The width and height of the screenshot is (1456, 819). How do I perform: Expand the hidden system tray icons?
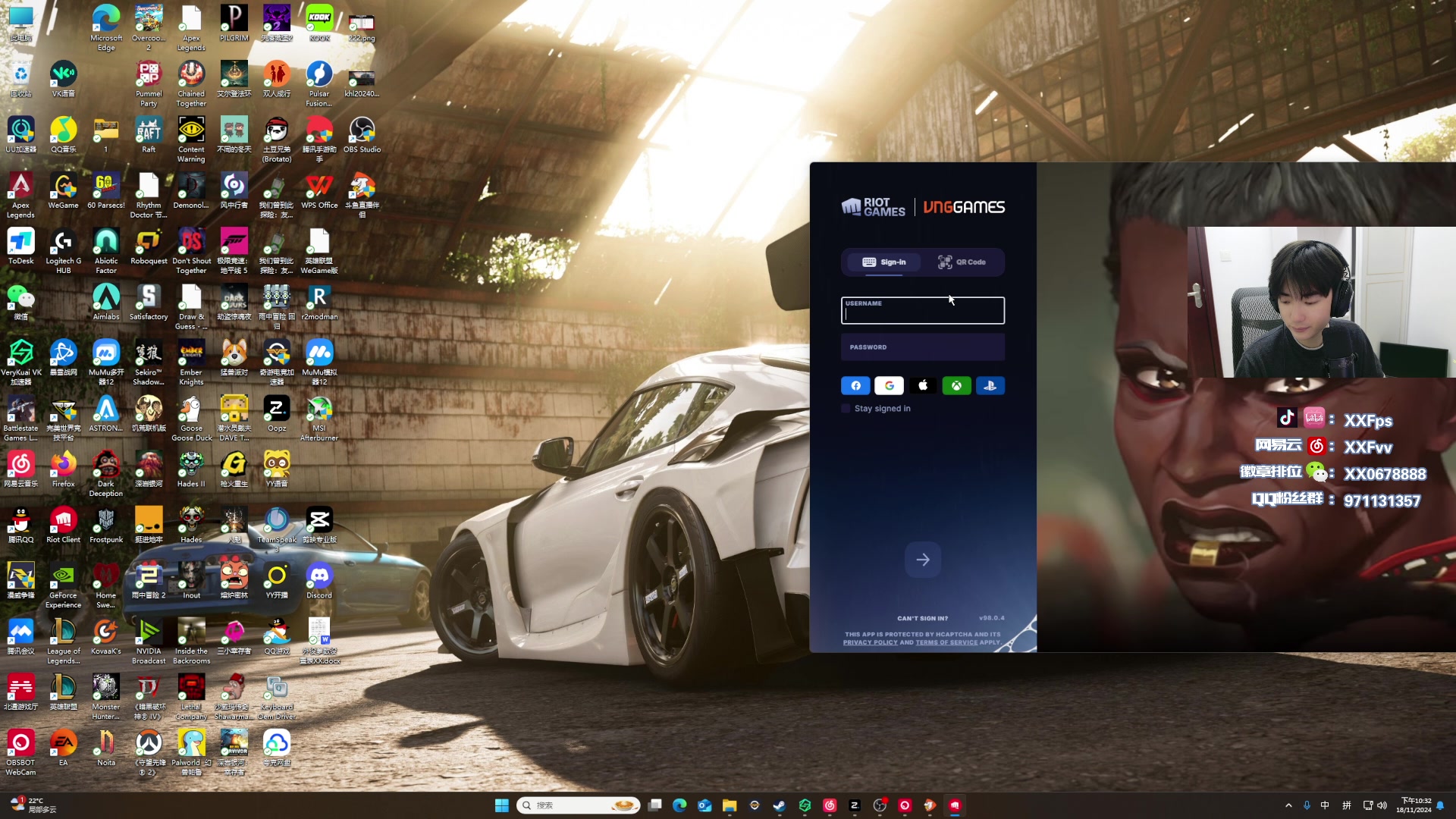coord(1288,805)
